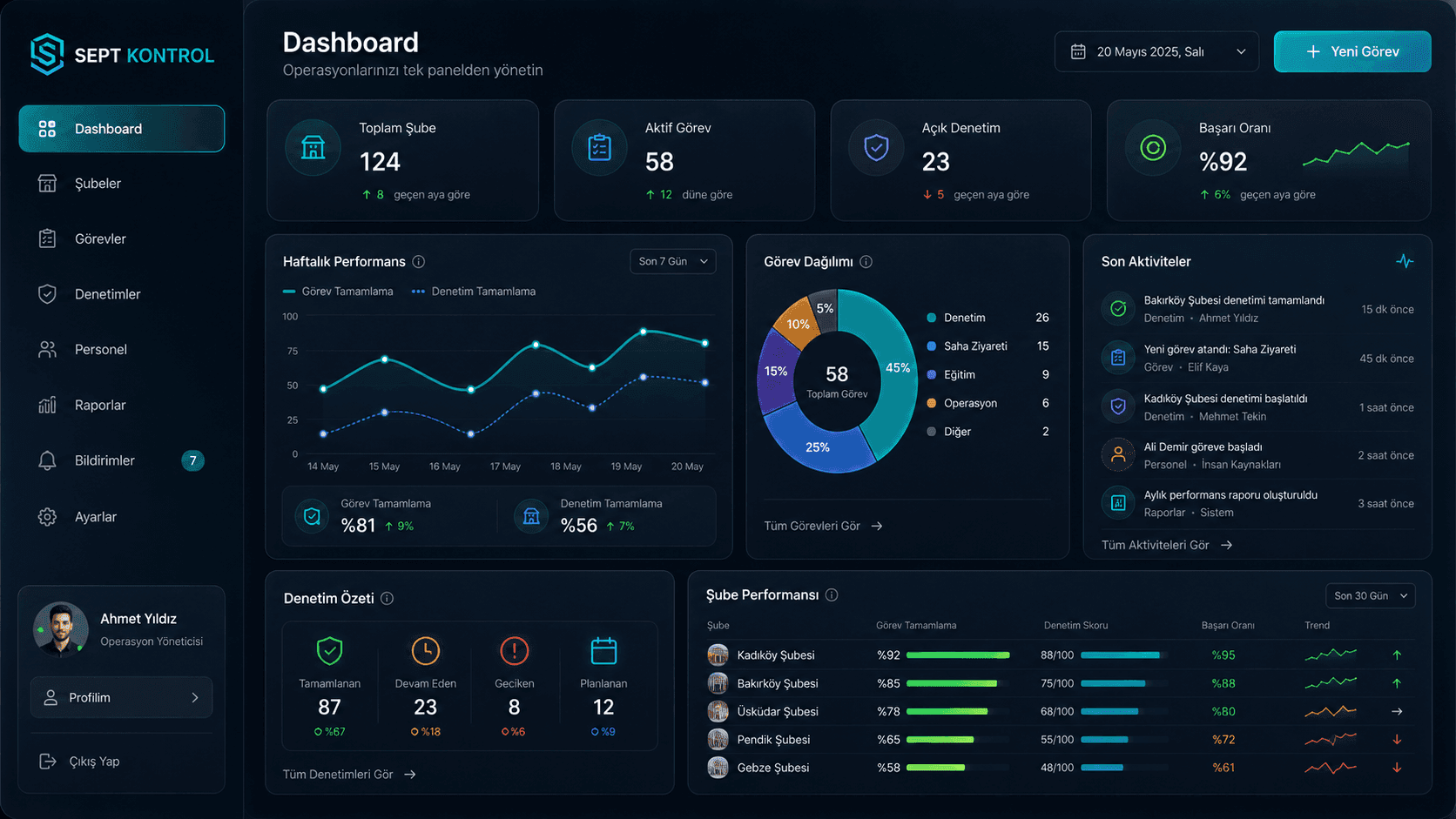Image resolution: width=1456 pixels, height=819 pixels.
Task: Click Ahmet Yıldız profile photo
Action: (60, 629)
